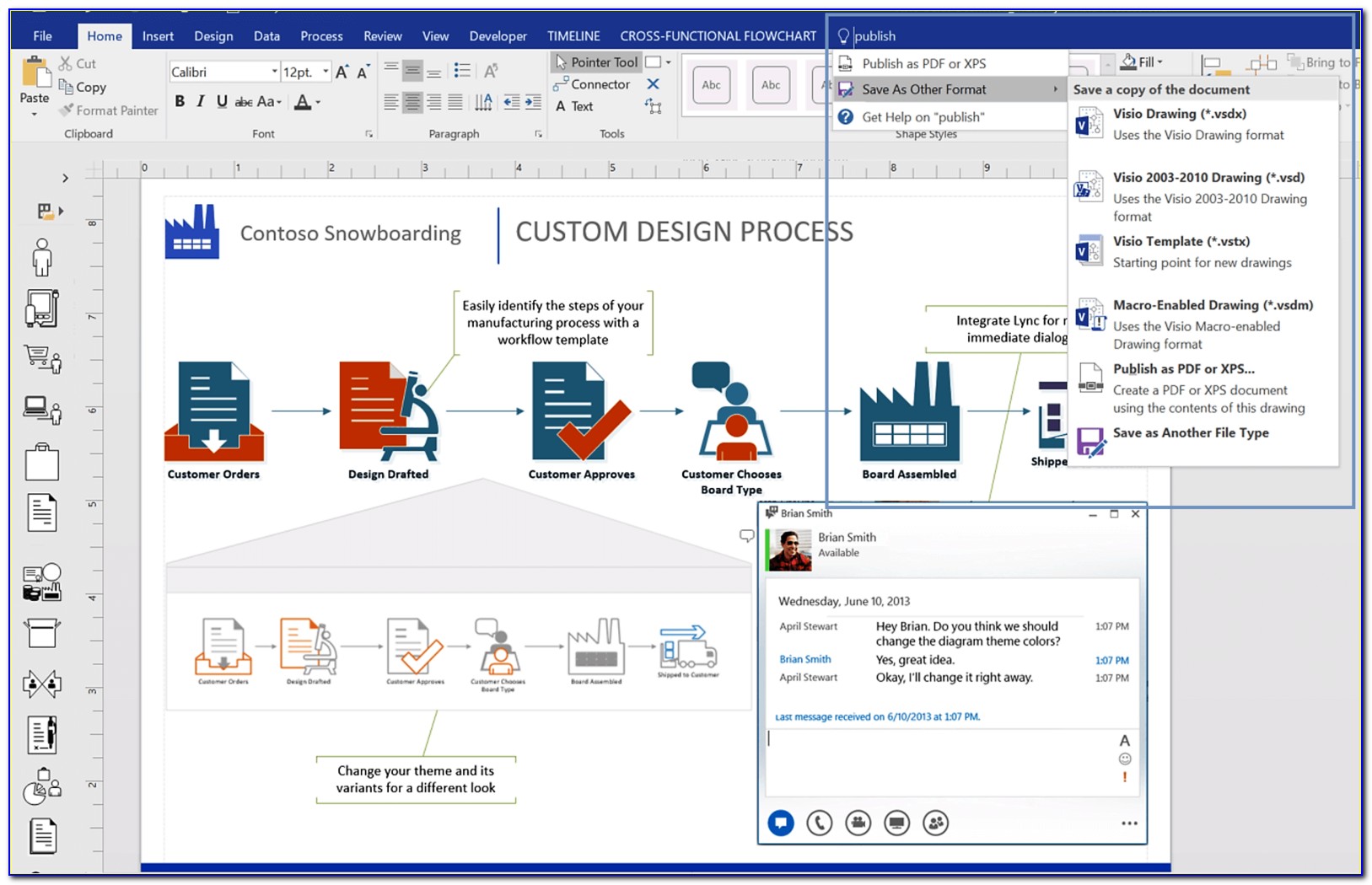This screenshot has height=885, width=1372.
Task: Switch to the Insert tab
Action: [x=158, y=36]
